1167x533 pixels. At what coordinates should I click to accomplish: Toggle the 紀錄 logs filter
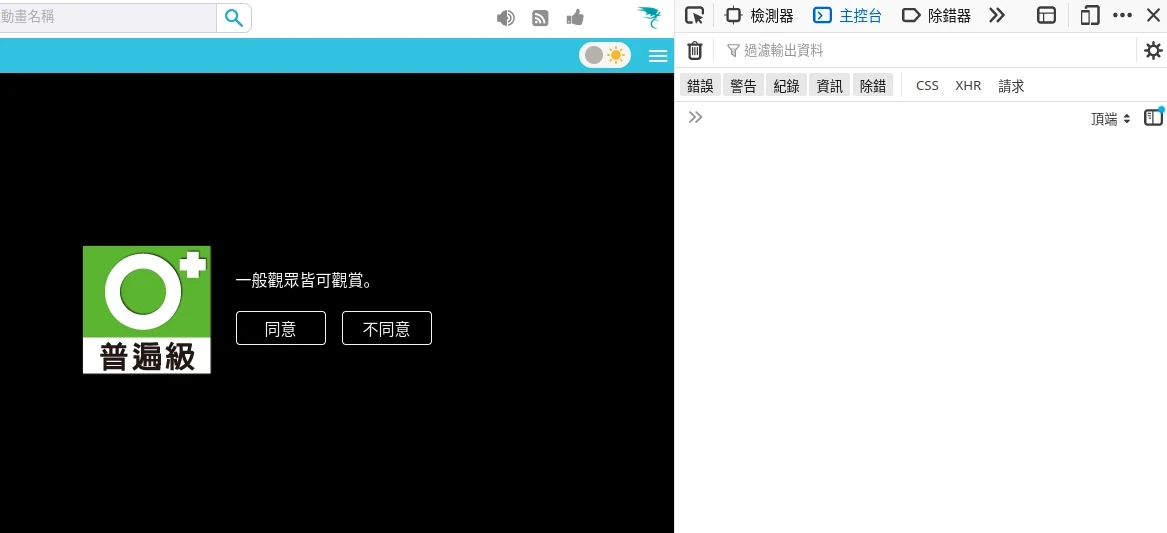787,86
